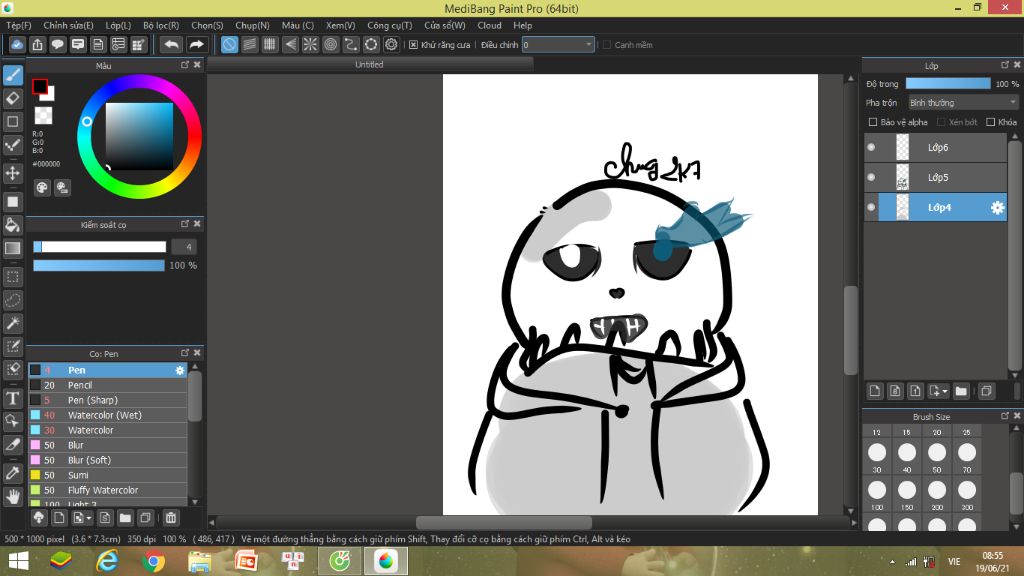The width and height of the screenshot is (1024, 576).
Task: Enable Khóa layer checkbox
Action: click(991, 122)
